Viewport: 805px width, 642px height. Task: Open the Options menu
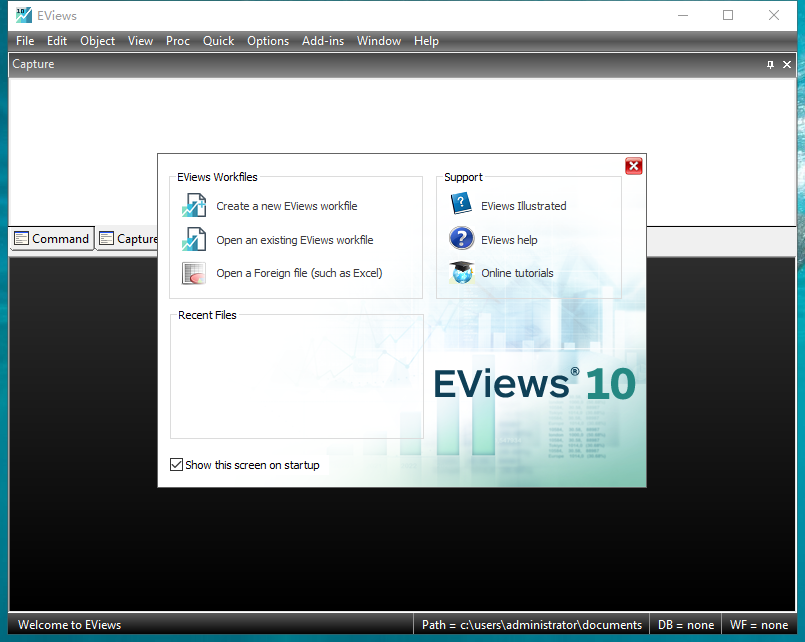click(x=268, y=41)
